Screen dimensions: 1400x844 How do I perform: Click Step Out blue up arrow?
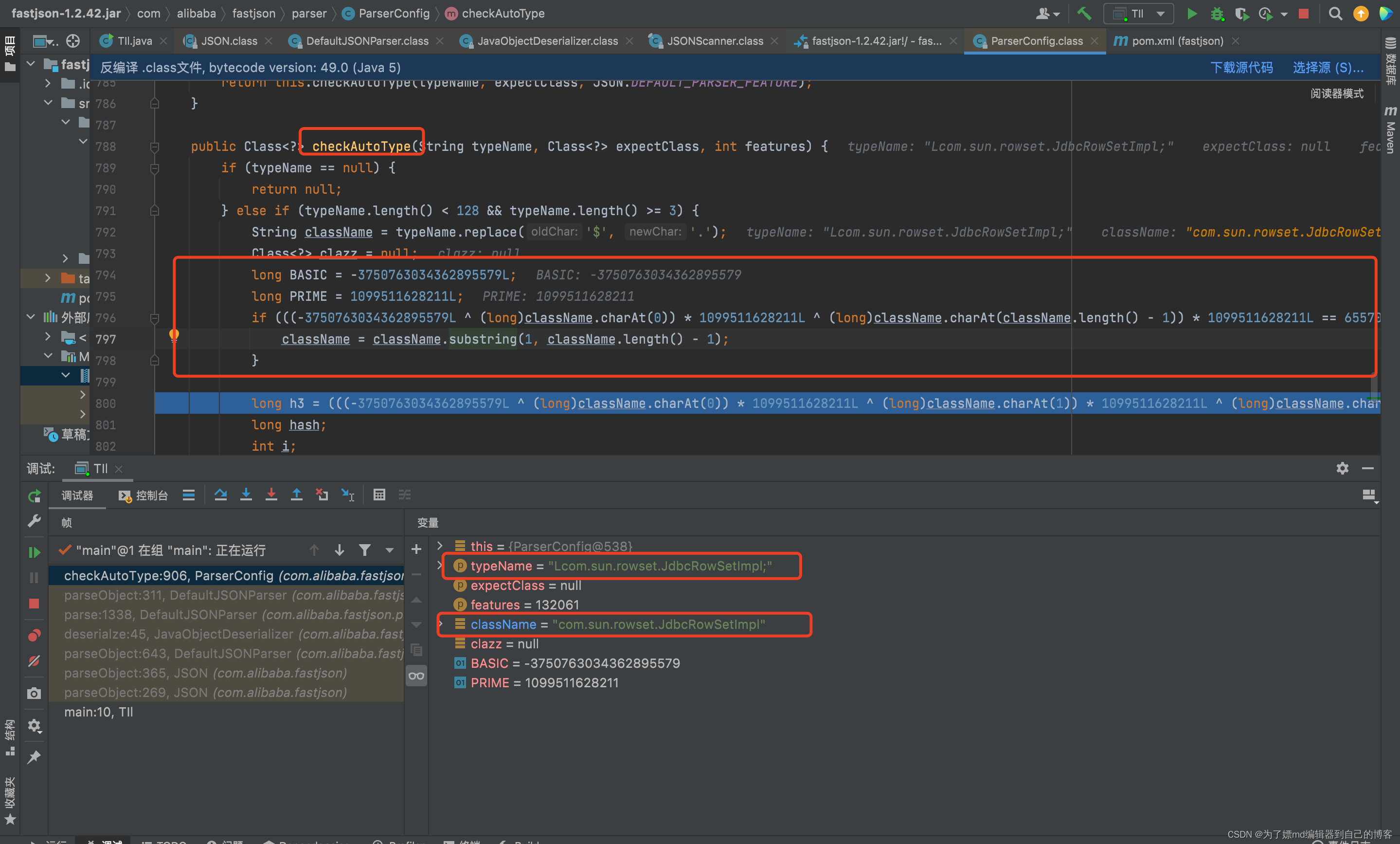[297, 495]
